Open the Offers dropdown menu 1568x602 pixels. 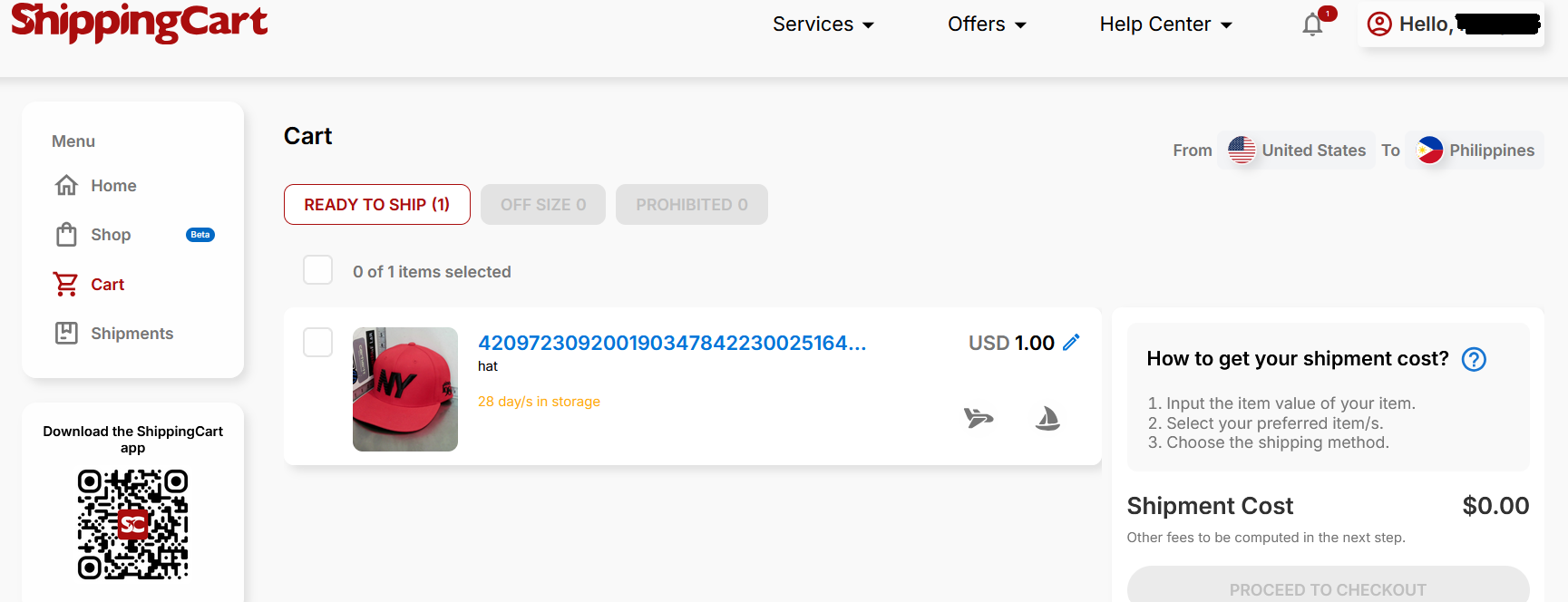pyautogui.click(x=987, y=24)
